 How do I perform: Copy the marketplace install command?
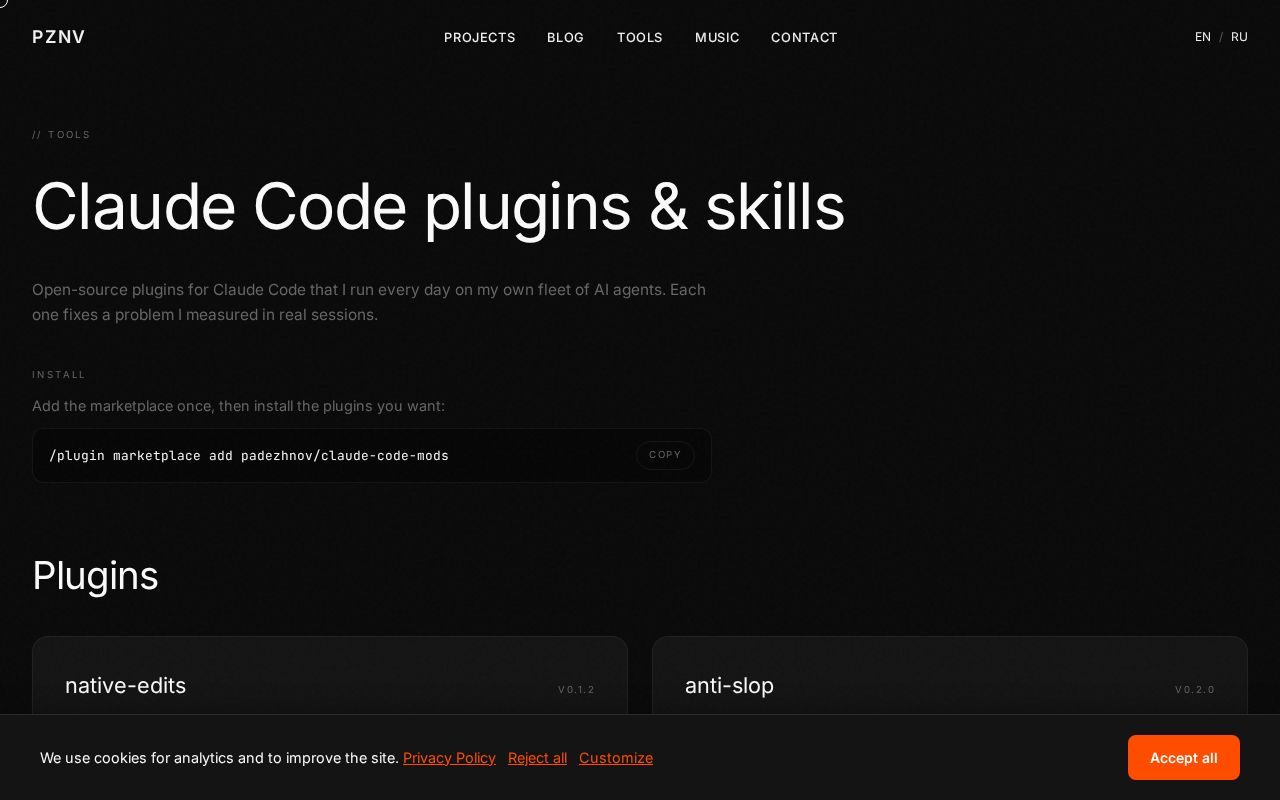665,455
